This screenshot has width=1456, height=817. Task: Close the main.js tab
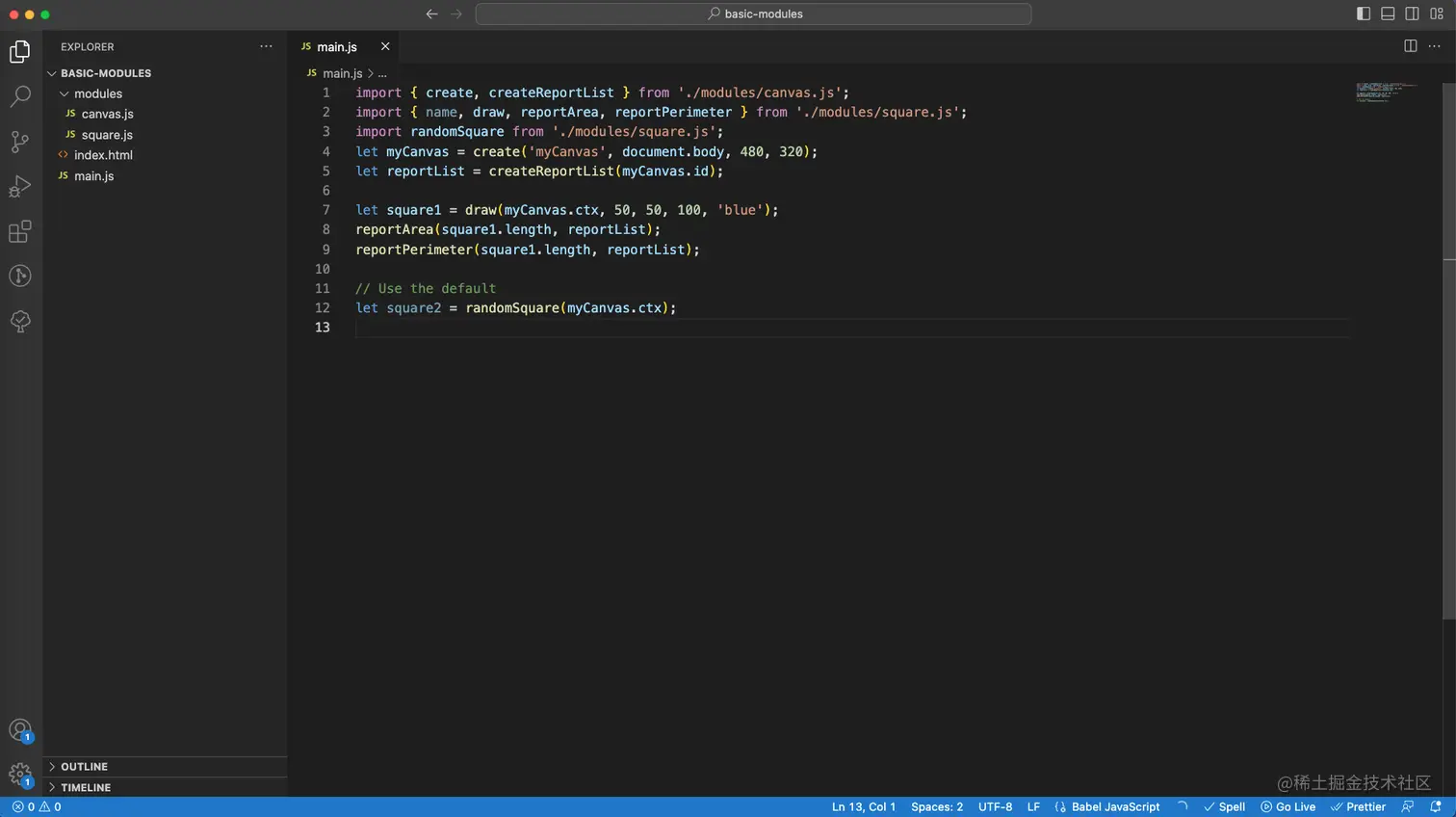tap(385, 46)
